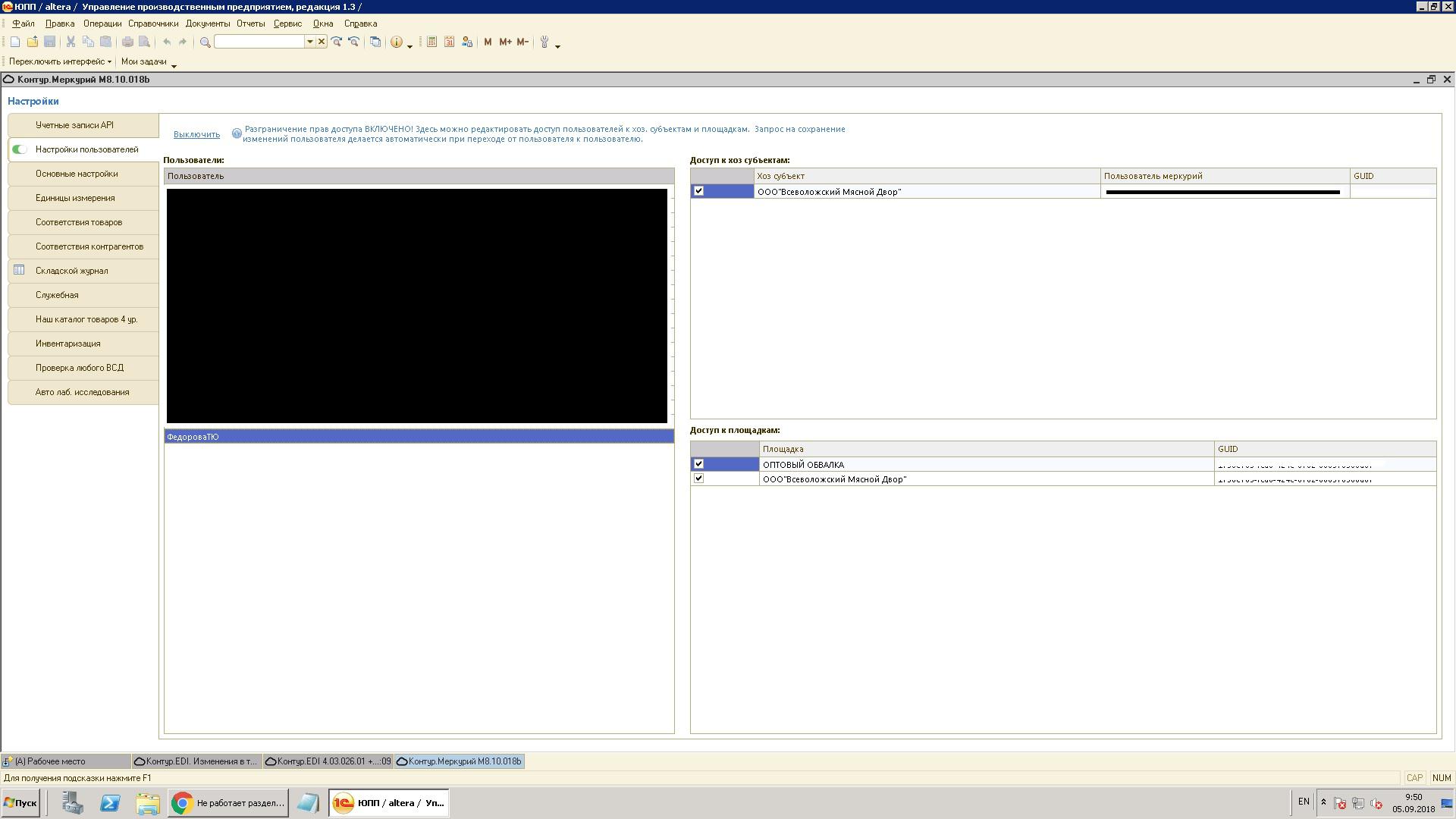Switch to Основные настройки tab
1456x819 pixels.
83,174
